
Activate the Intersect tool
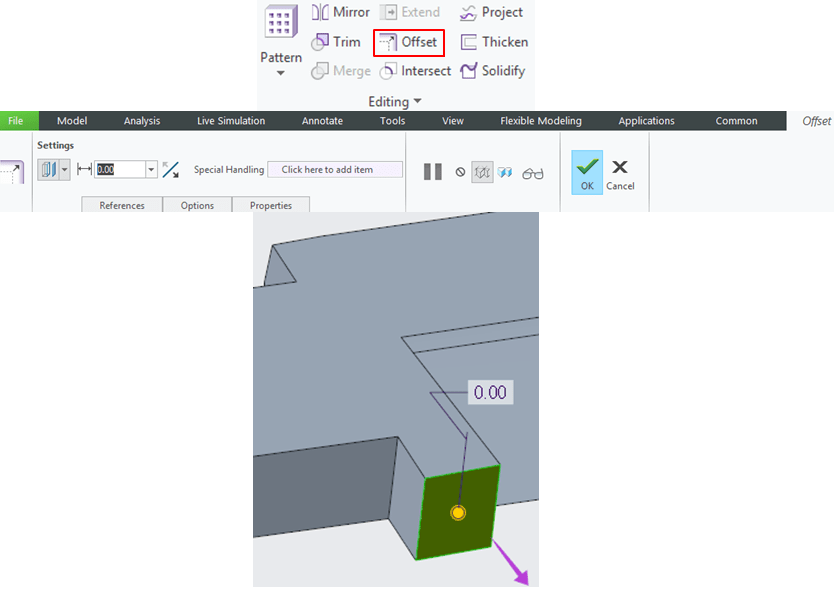pos(415,71)
